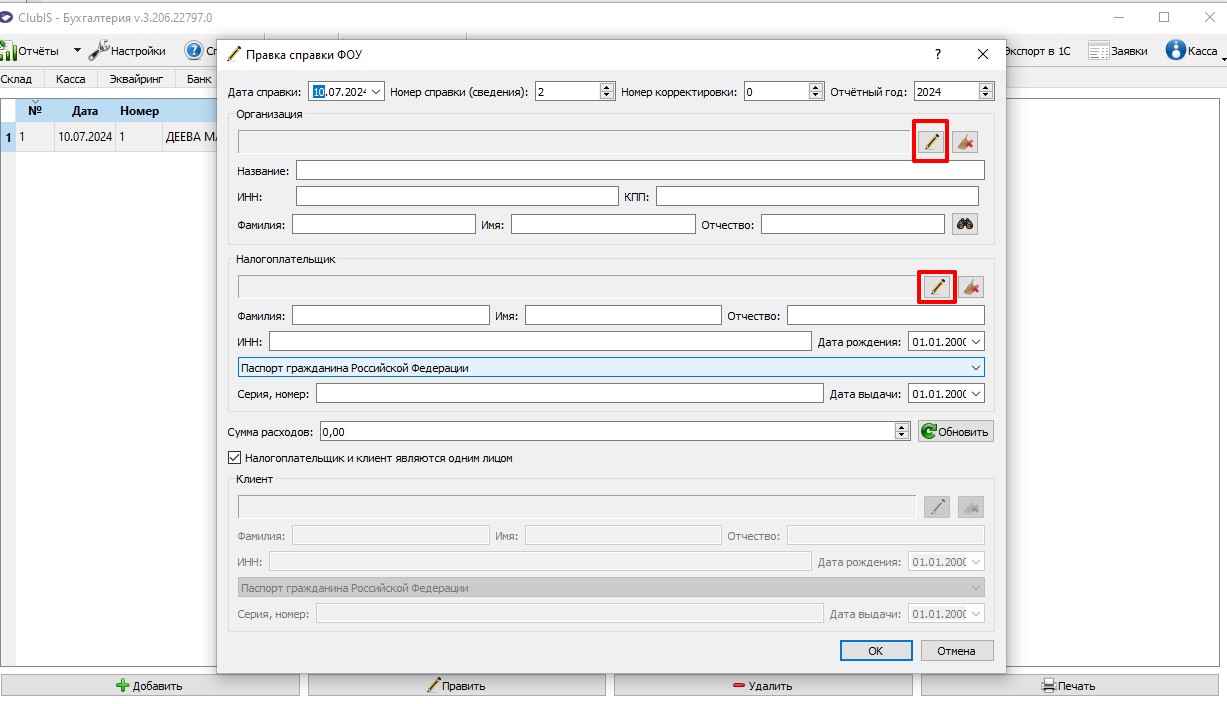Click the Добавить button at bottom
1227x704 pixels.
[150, 686]
